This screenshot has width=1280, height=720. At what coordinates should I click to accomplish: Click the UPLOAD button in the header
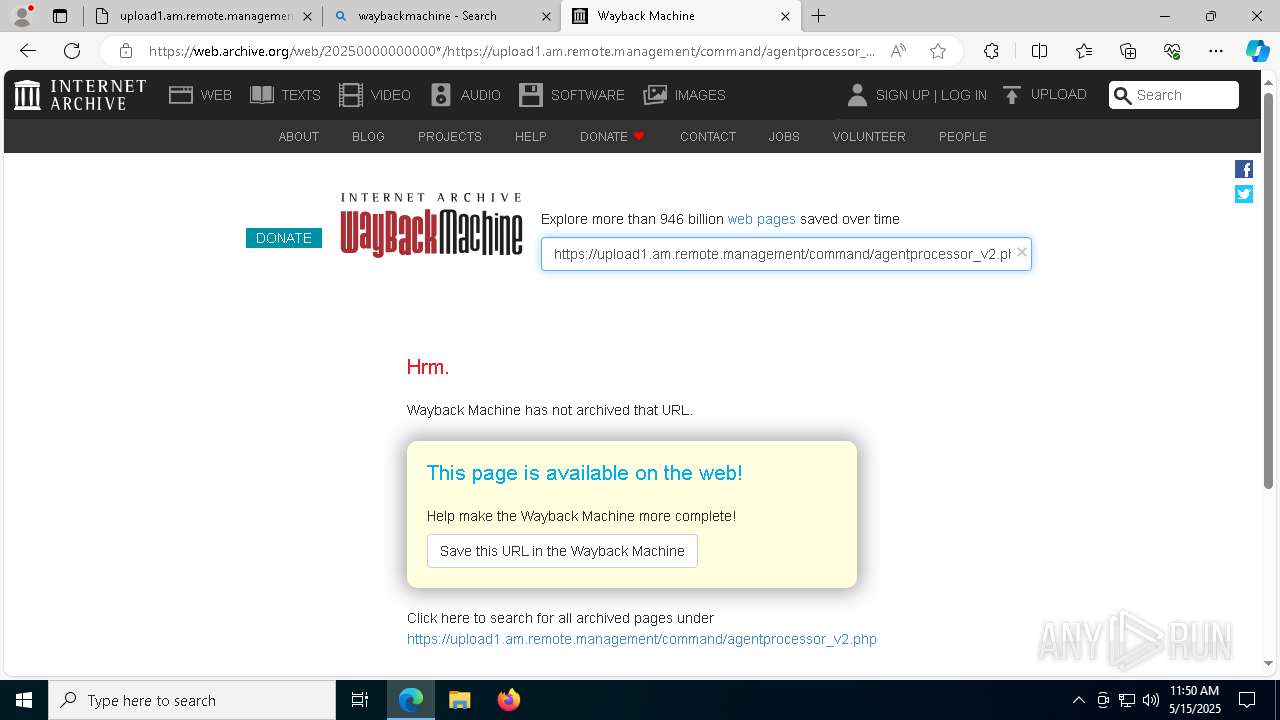pos(1045,94)
